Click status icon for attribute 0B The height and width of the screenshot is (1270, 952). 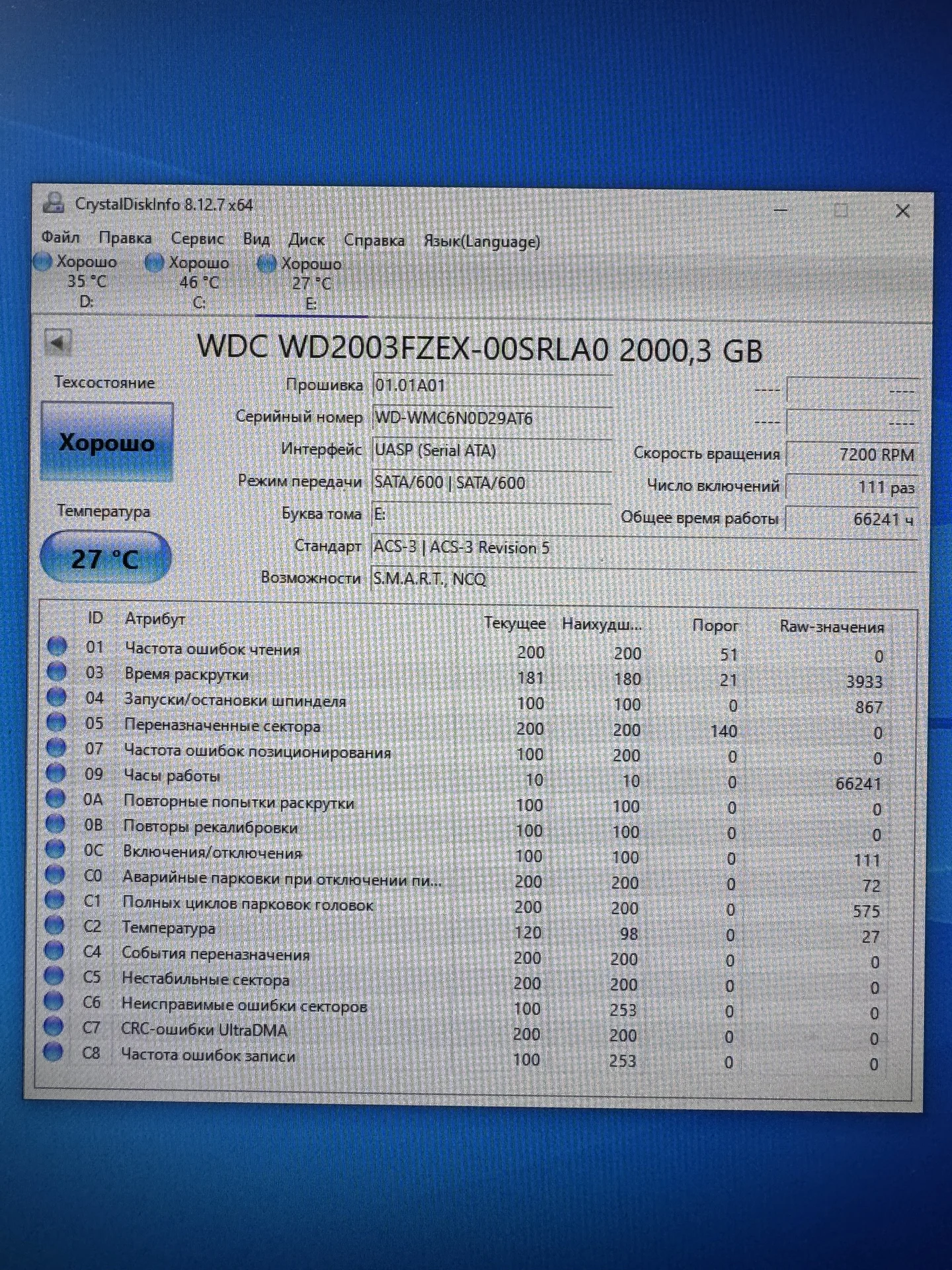(x=56, y=824)
